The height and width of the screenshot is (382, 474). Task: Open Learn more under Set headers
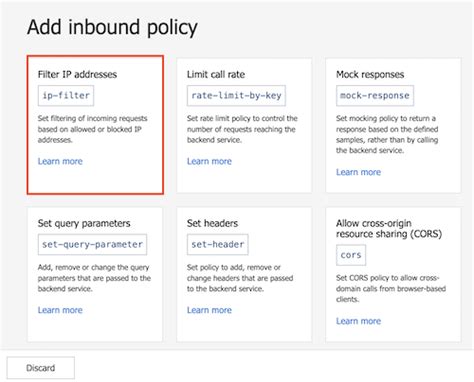pos(209,310)
